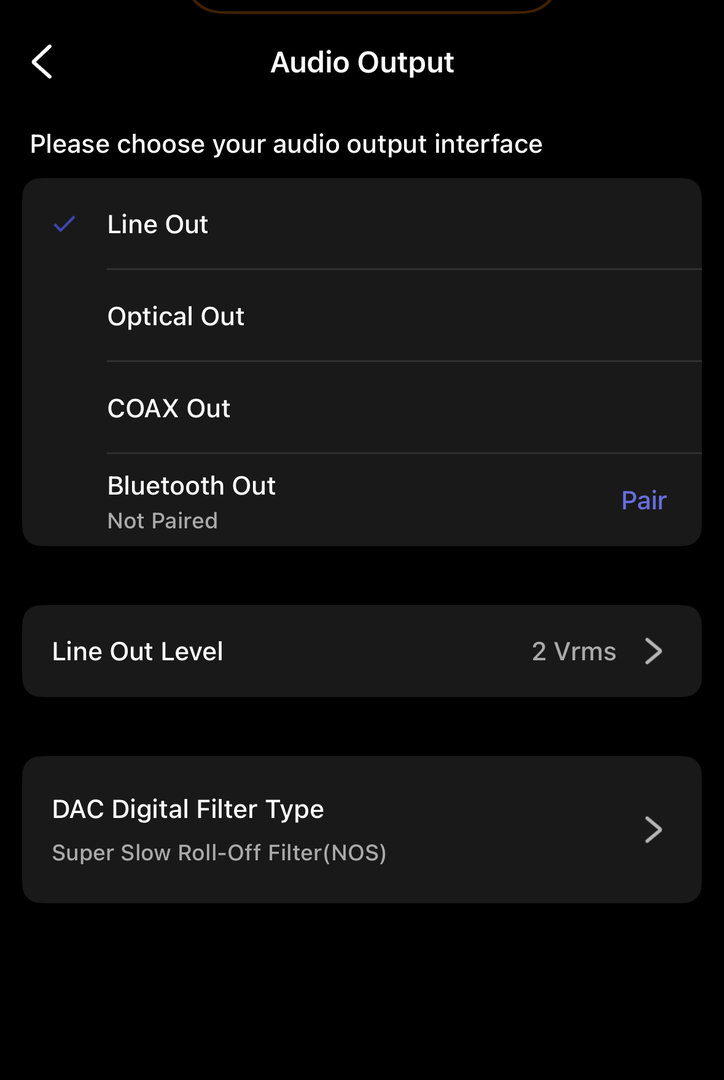724x1080 pixels.
Task: Expand the DAC Digital Filter Type chevron
Action: (x=653, y=830)
